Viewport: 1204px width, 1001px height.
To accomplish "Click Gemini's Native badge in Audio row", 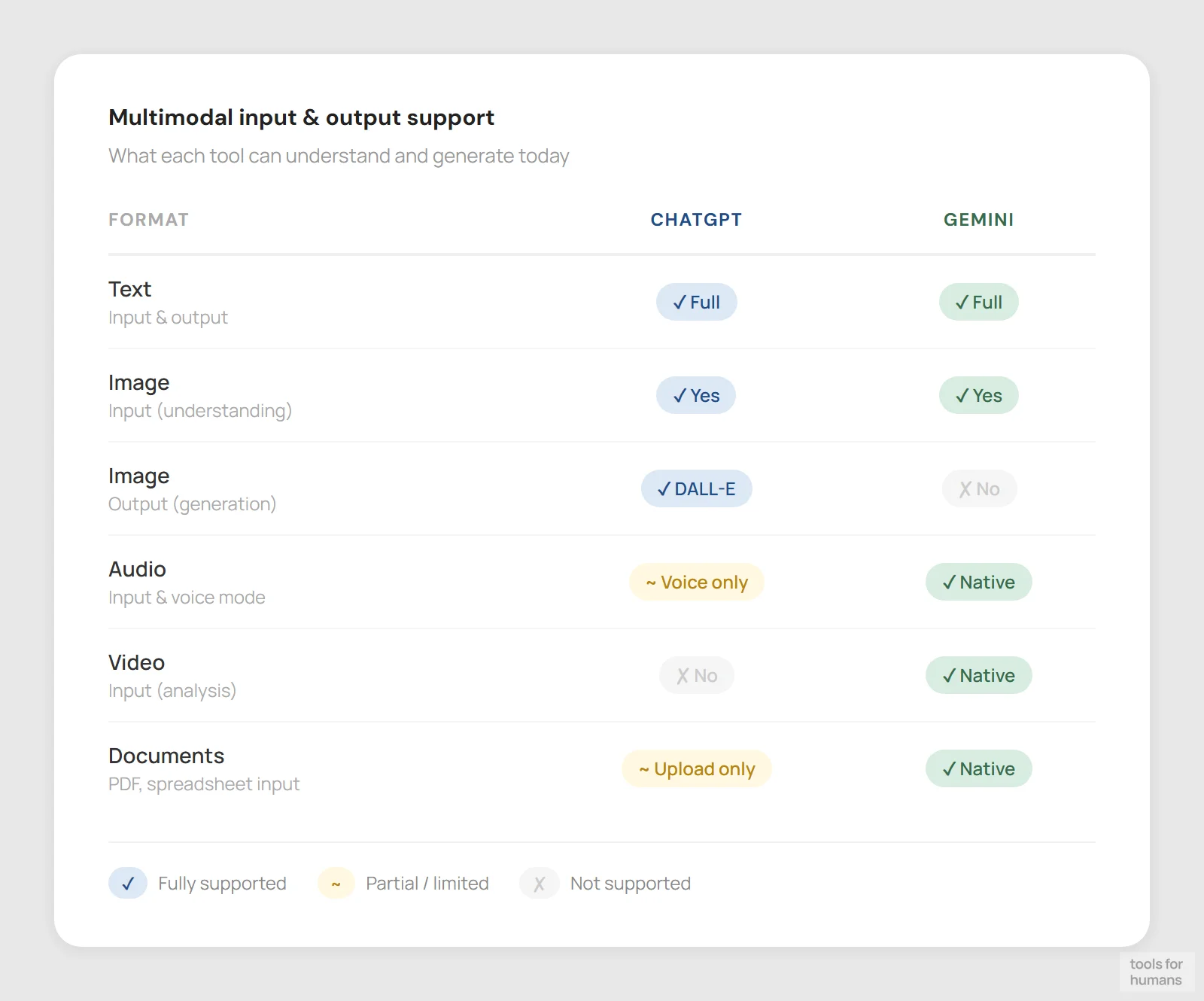I will 978,583.
